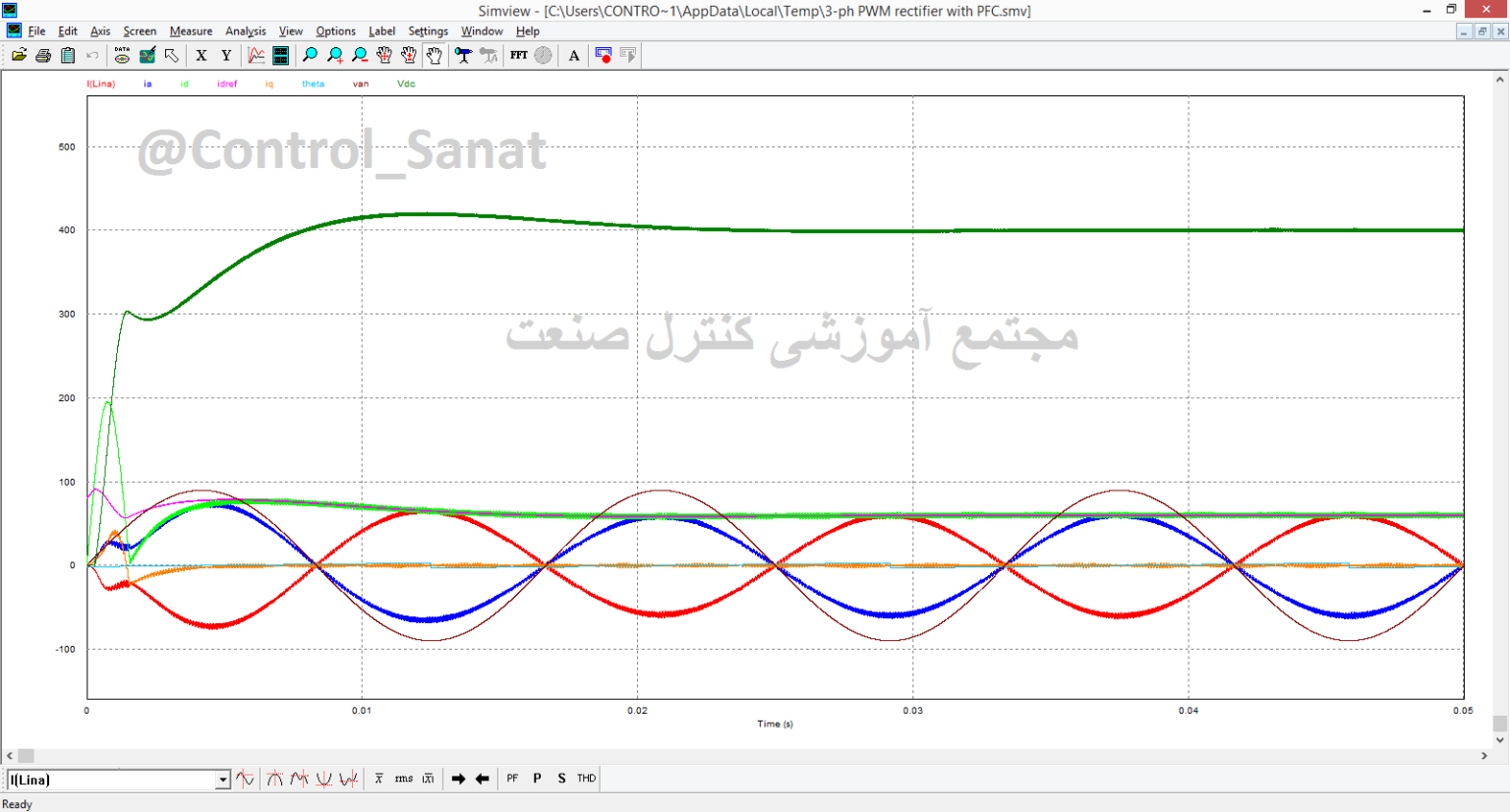This screenshot has height=812, width=1510.
Task: Toggle the pan hand tool
Action: (434, 56)
